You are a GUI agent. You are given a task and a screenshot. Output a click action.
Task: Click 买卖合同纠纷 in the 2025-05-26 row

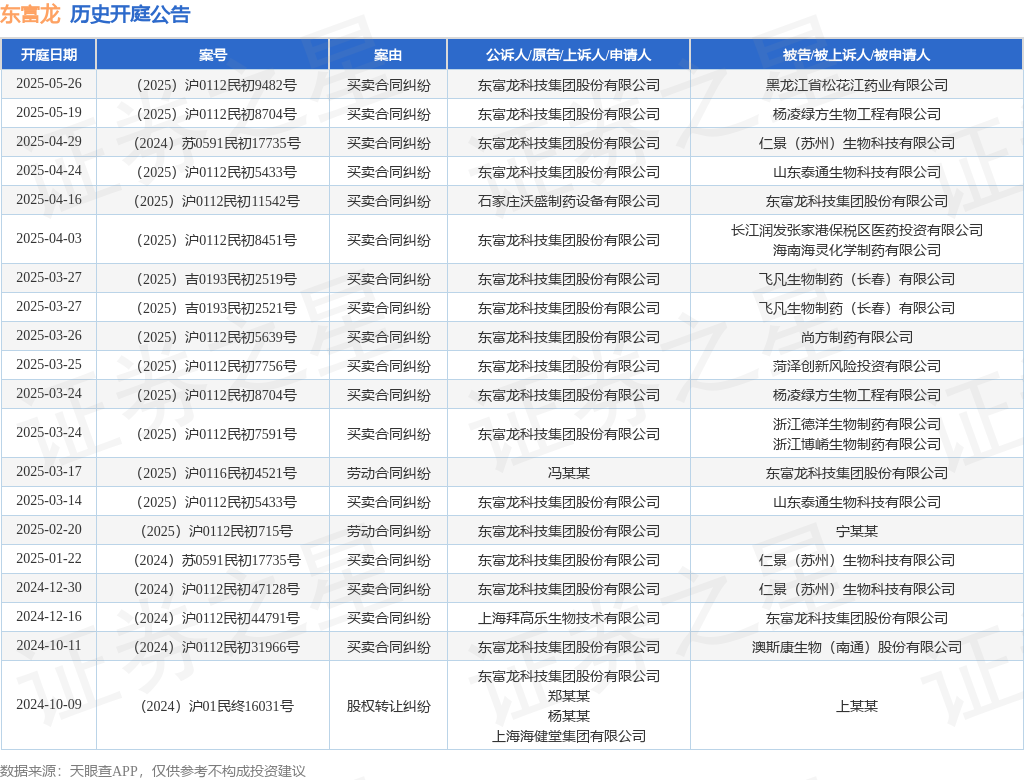pyautogui.click(x=388, y=85)
